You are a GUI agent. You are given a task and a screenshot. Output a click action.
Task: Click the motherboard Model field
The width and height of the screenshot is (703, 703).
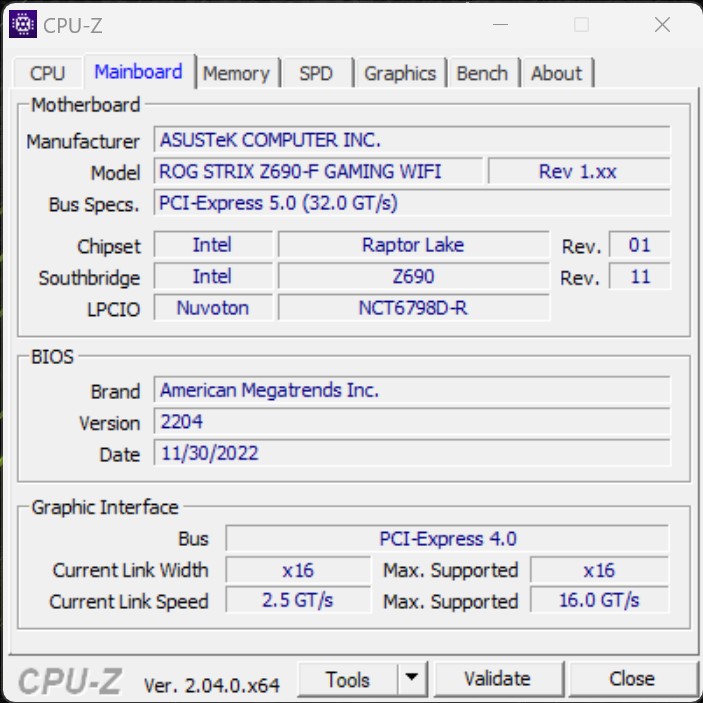coord(318,171)
